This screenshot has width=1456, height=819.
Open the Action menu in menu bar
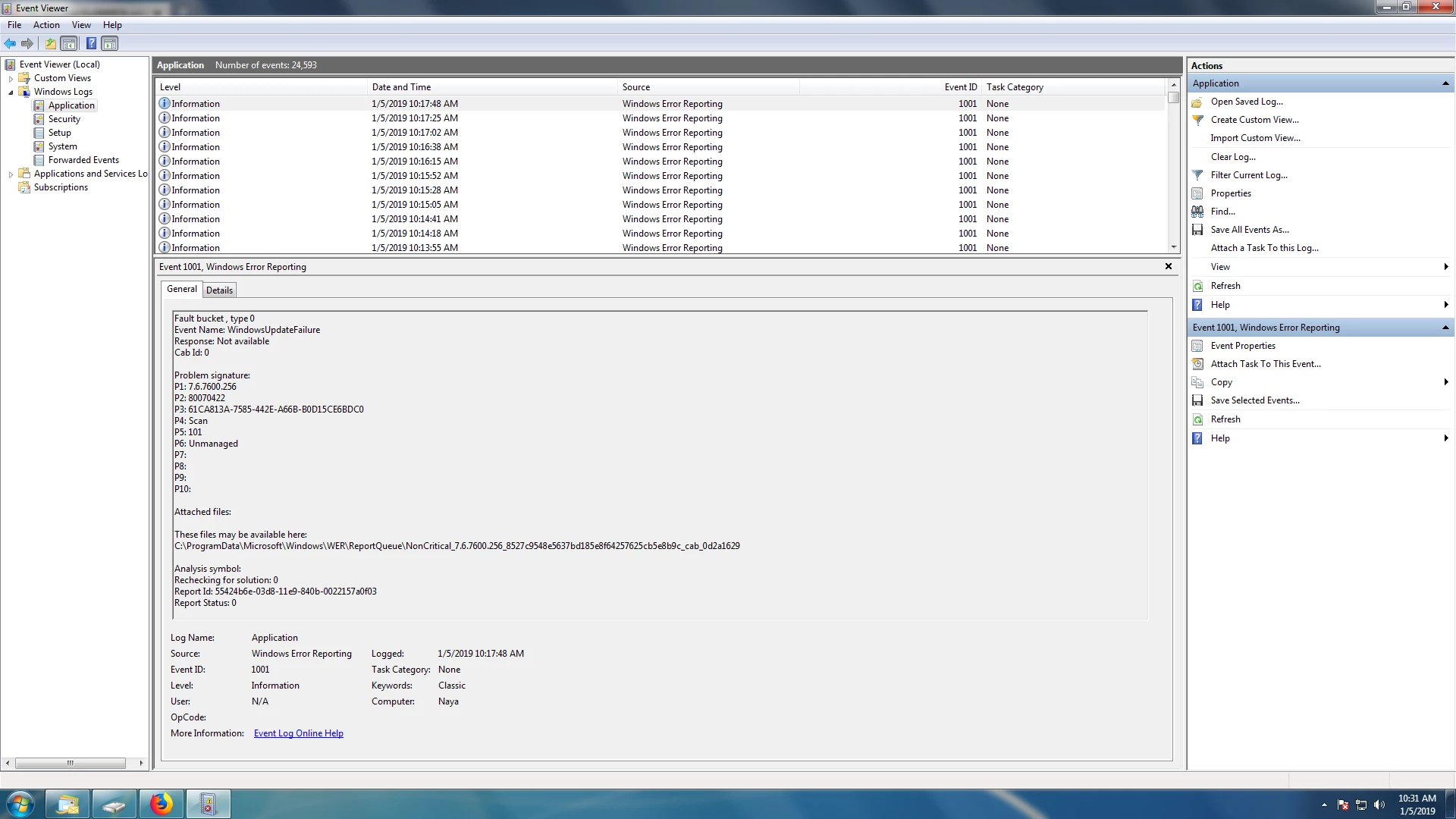46,25
